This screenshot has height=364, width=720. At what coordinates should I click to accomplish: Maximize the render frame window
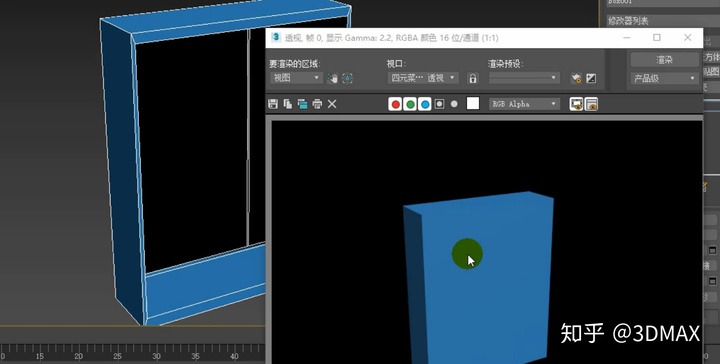657,38
